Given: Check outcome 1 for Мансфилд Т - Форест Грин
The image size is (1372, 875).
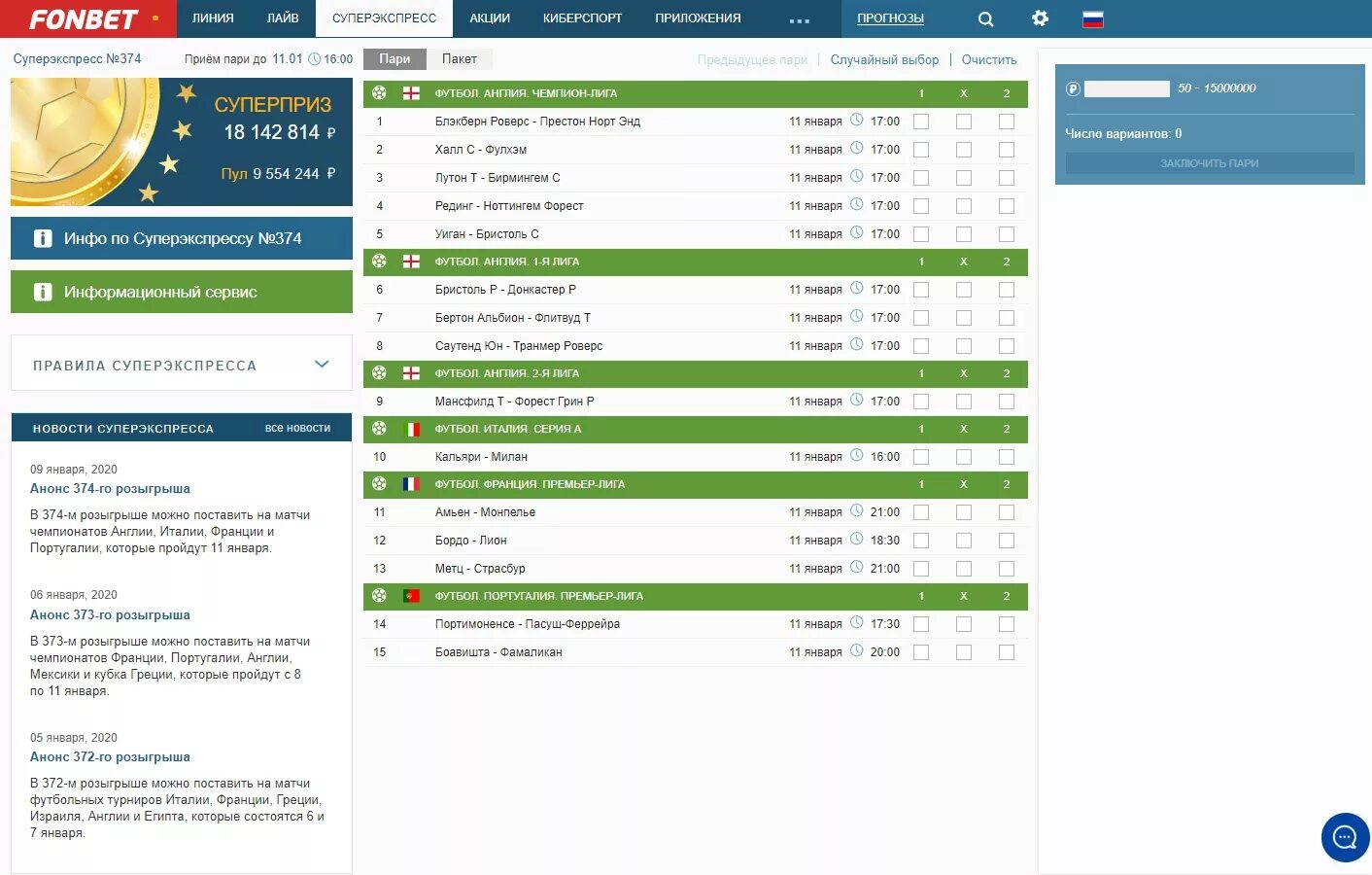Looking at the screenshot, I should coord(921,402).
